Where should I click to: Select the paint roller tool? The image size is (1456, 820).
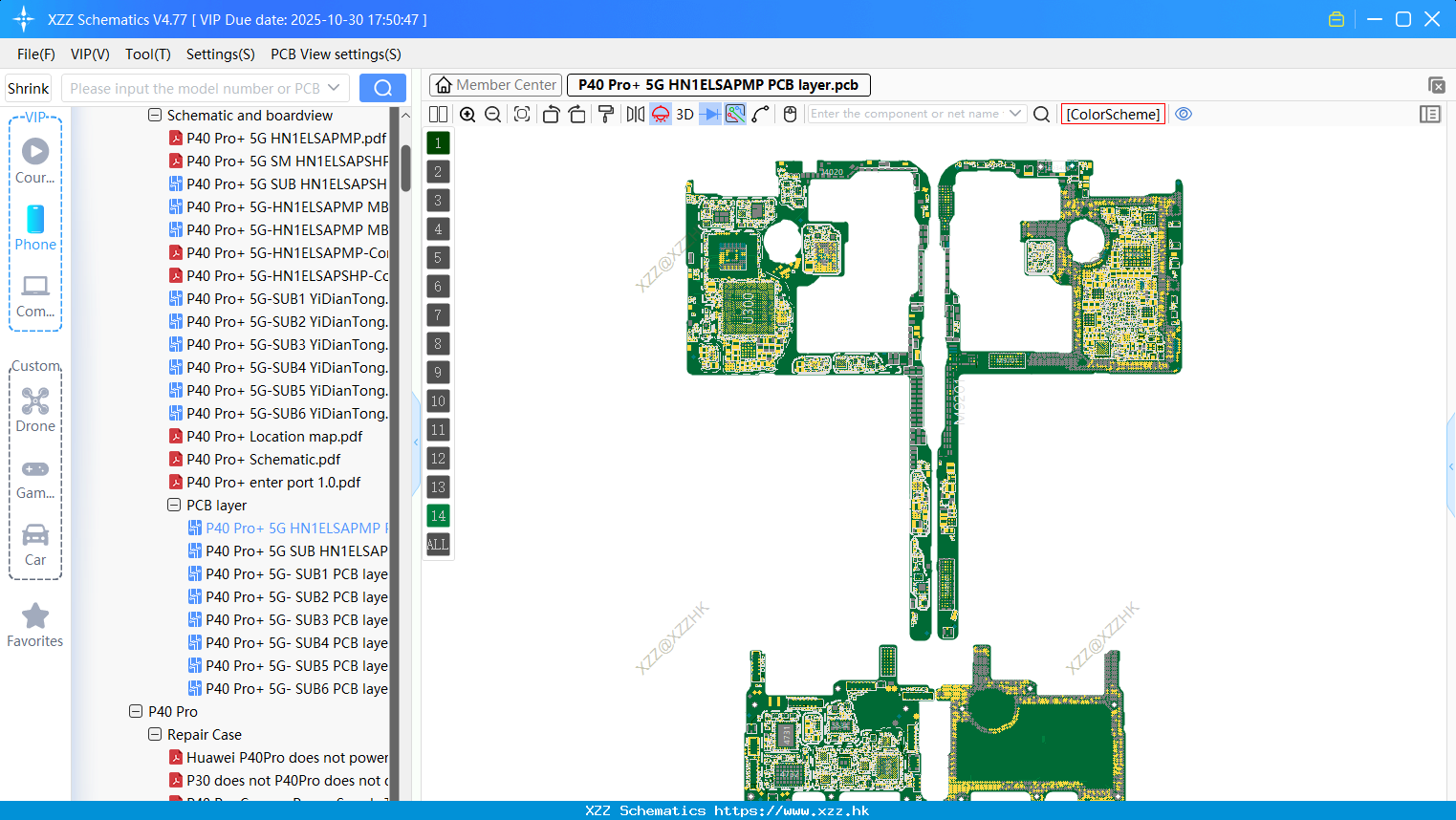click(x=606, y=114)
